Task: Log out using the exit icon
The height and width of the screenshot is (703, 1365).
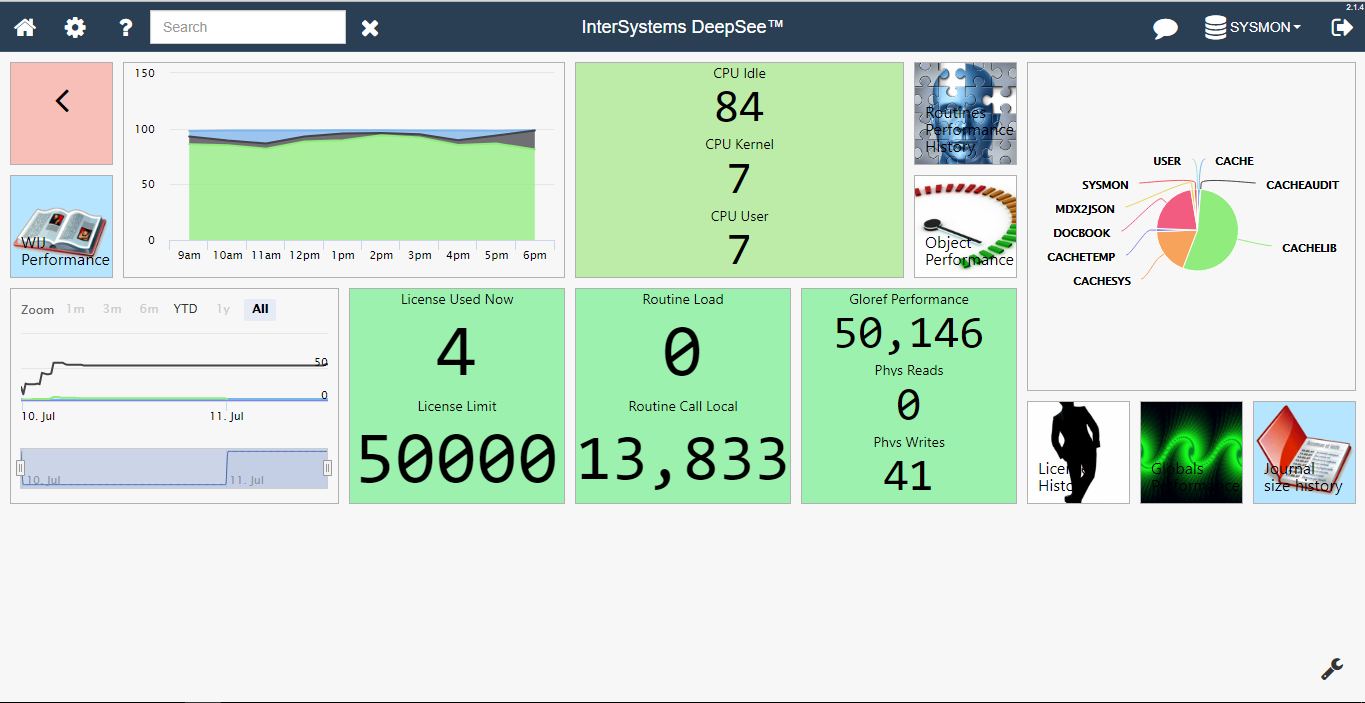Action: (x=1342, y=27)
